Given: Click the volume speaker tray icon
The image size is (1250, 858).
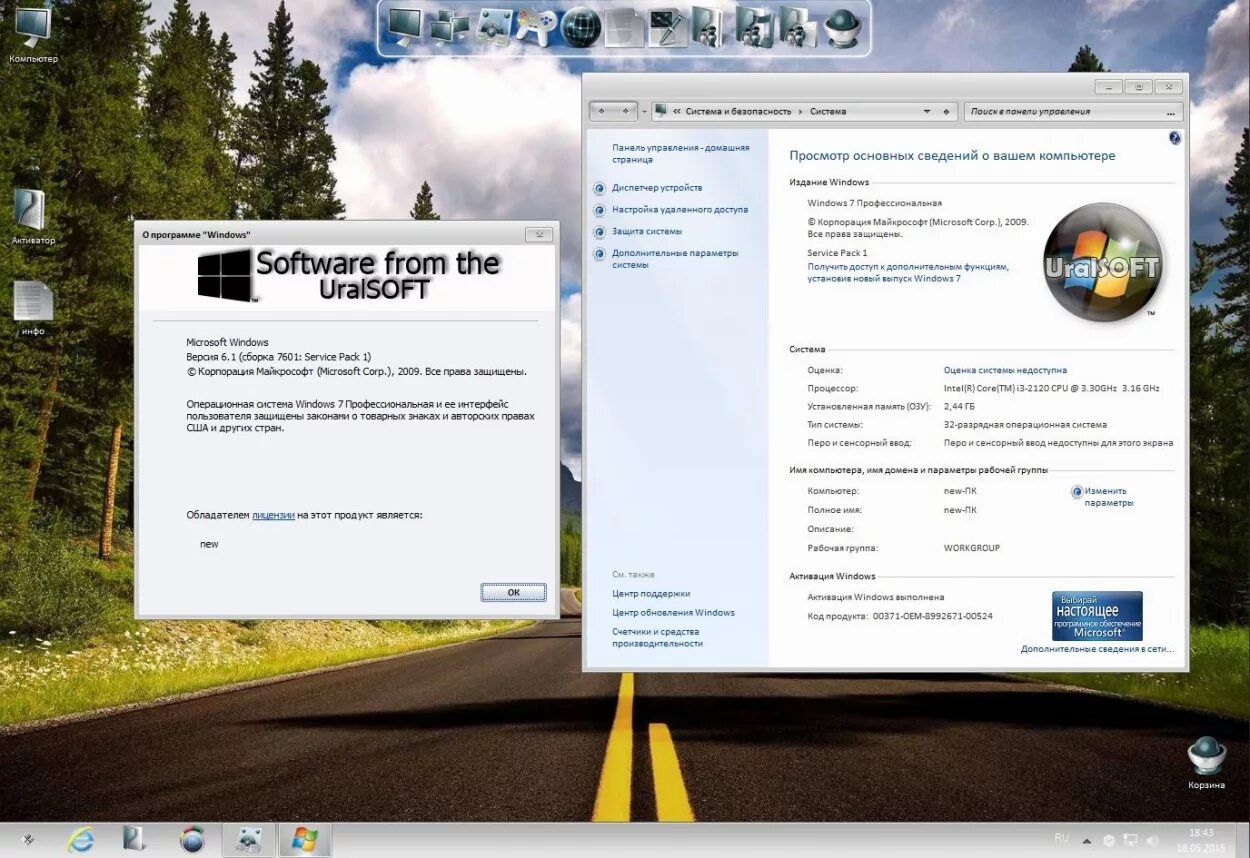Looking at the screenshot, I should point(1151,840).
